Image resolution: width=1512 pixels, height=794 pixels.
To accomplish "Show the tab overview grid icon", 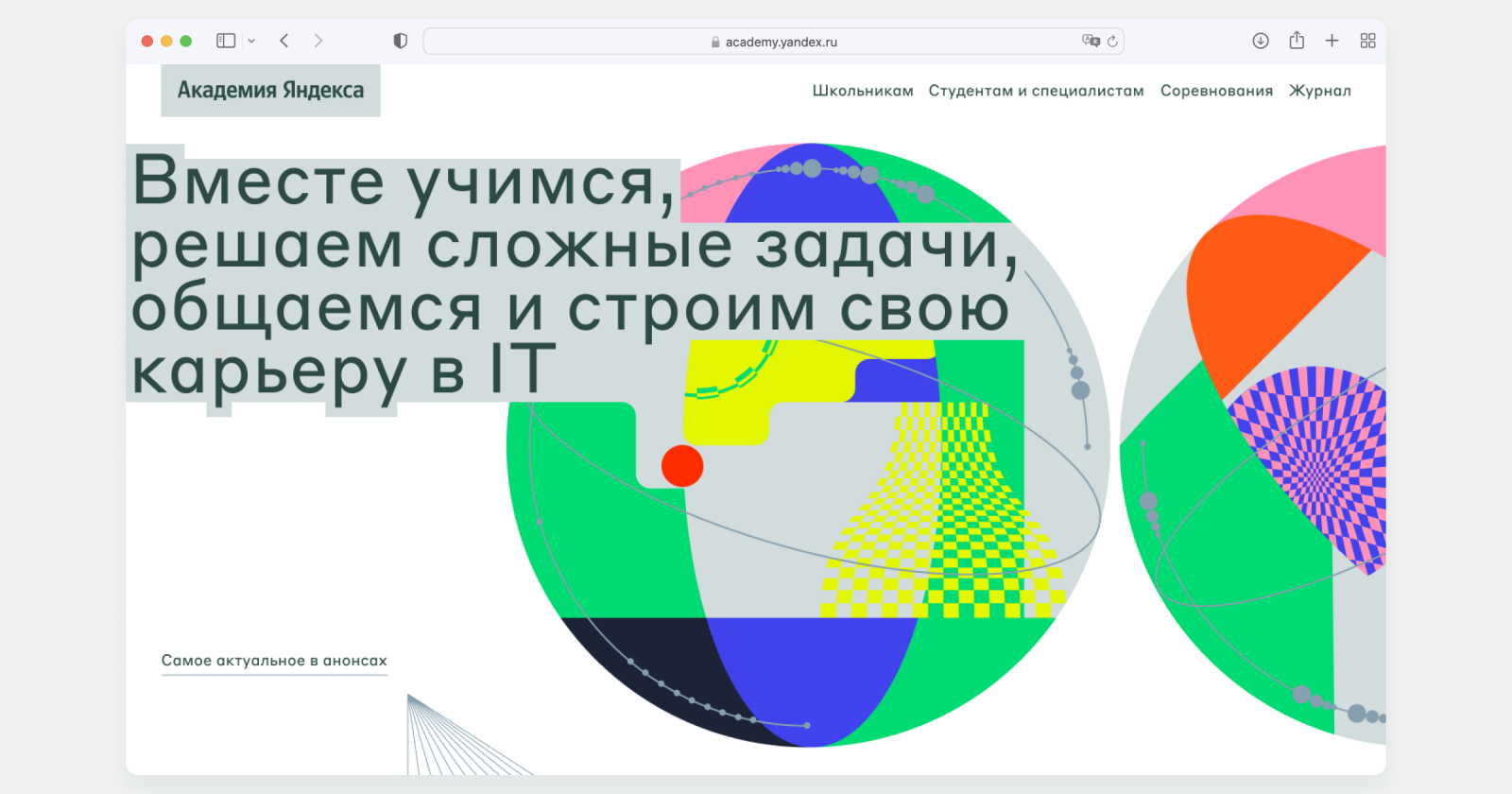I will 1367,41.
